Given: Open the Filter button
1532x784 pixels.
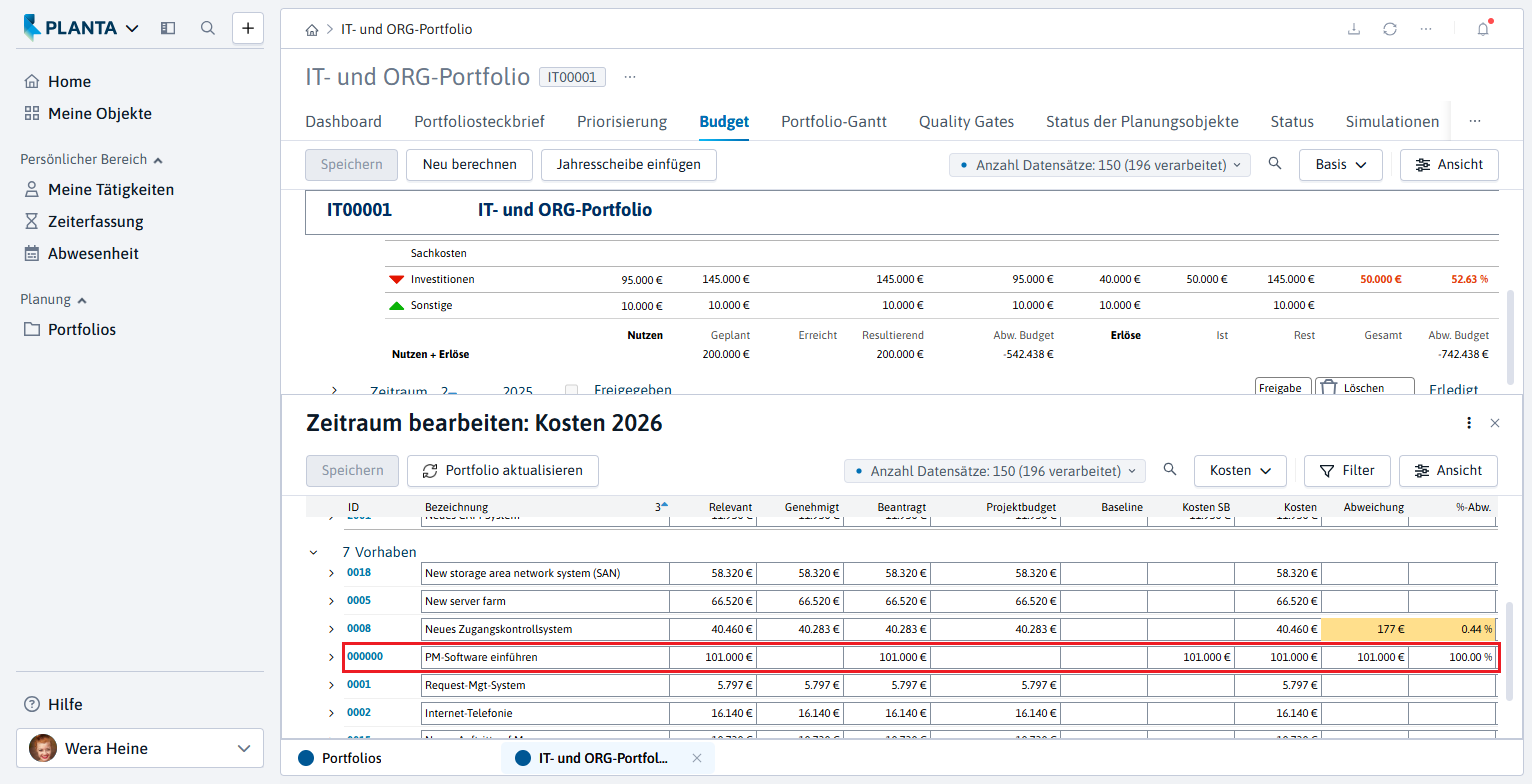Looking at the screenshot, I should [x=1347, y=470].
